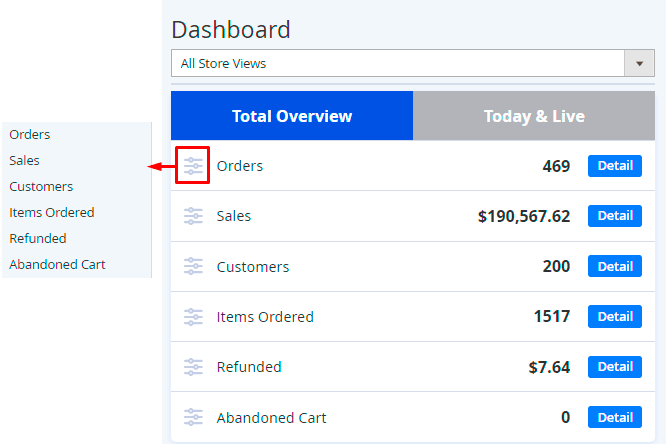Select Orders in the left menu

[30, 134]
